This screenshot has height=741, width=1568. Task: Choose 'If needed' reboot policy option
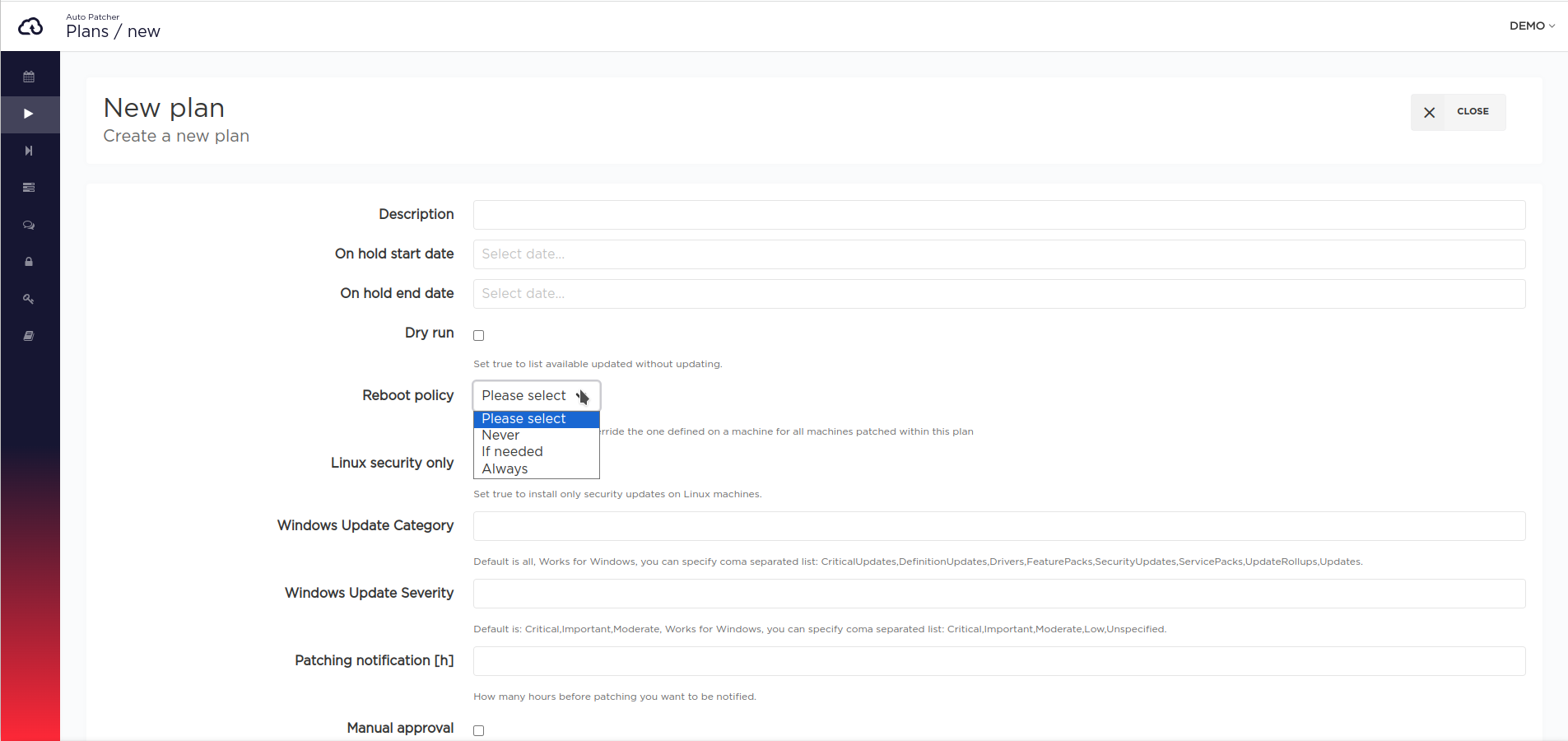537,452
